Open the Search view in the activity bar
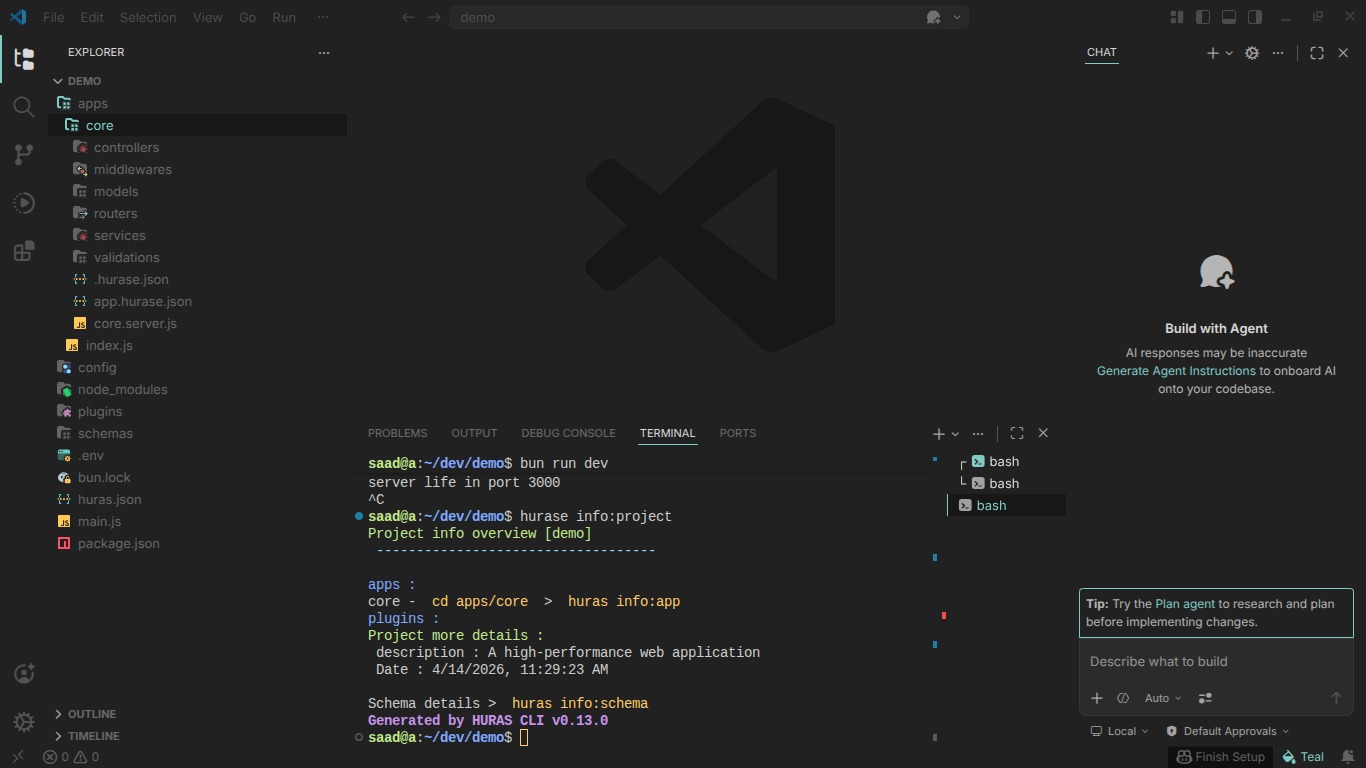1366x768 pixels. coord(24,106)
